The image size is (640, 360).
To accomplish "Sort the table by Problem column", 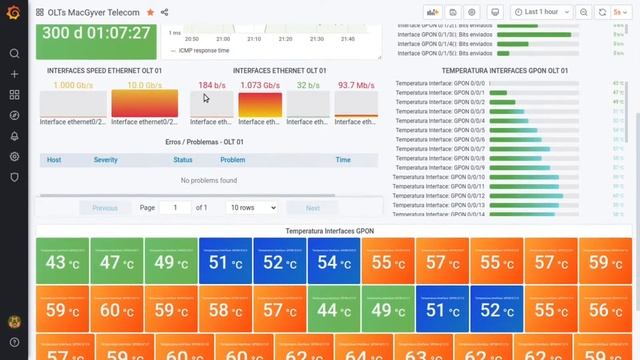I will pos(233,160).
